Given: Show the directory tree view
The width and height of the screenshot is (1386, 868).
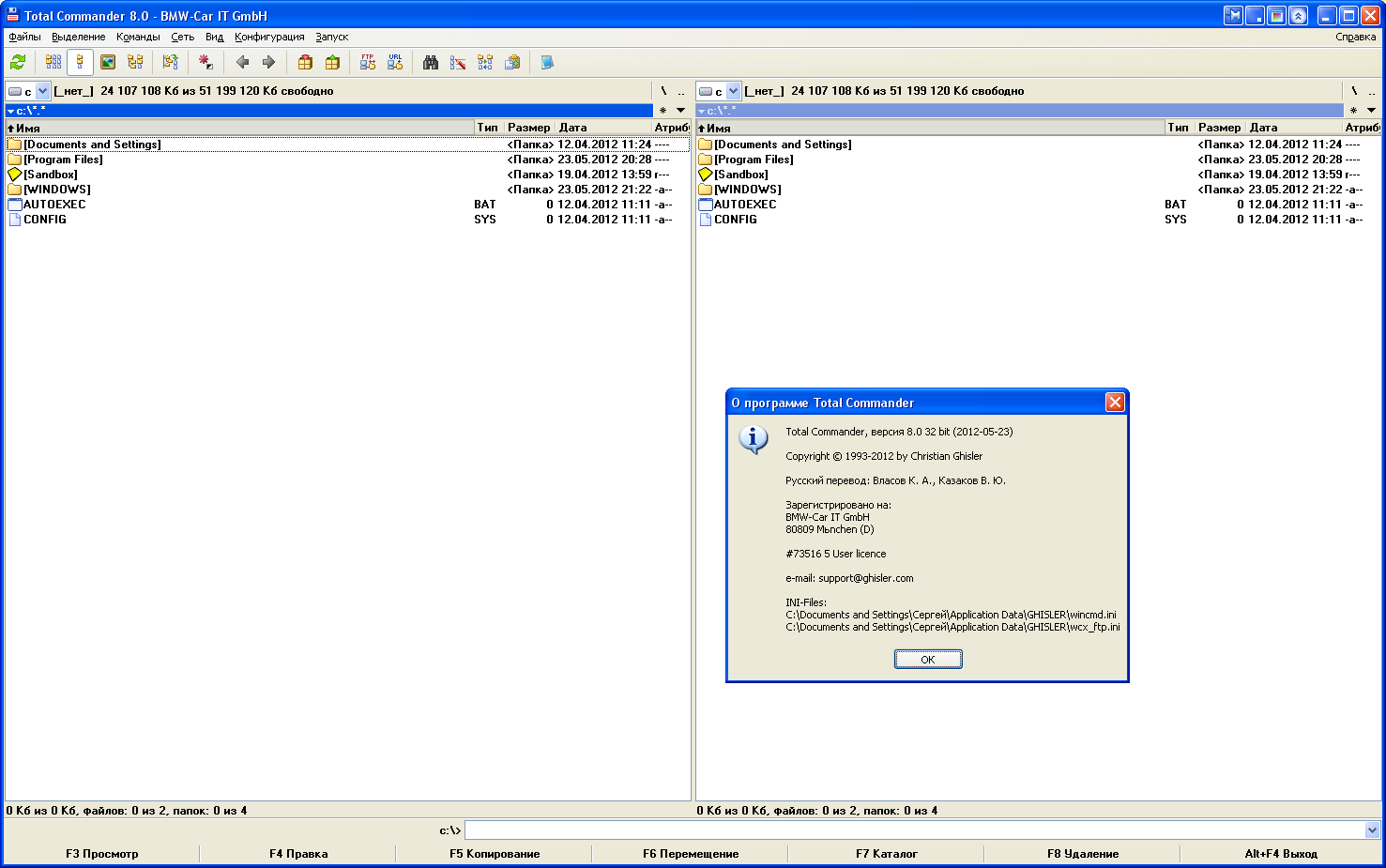Looking at the screenshot, I should pyautogui.click(x=135, y=62).
